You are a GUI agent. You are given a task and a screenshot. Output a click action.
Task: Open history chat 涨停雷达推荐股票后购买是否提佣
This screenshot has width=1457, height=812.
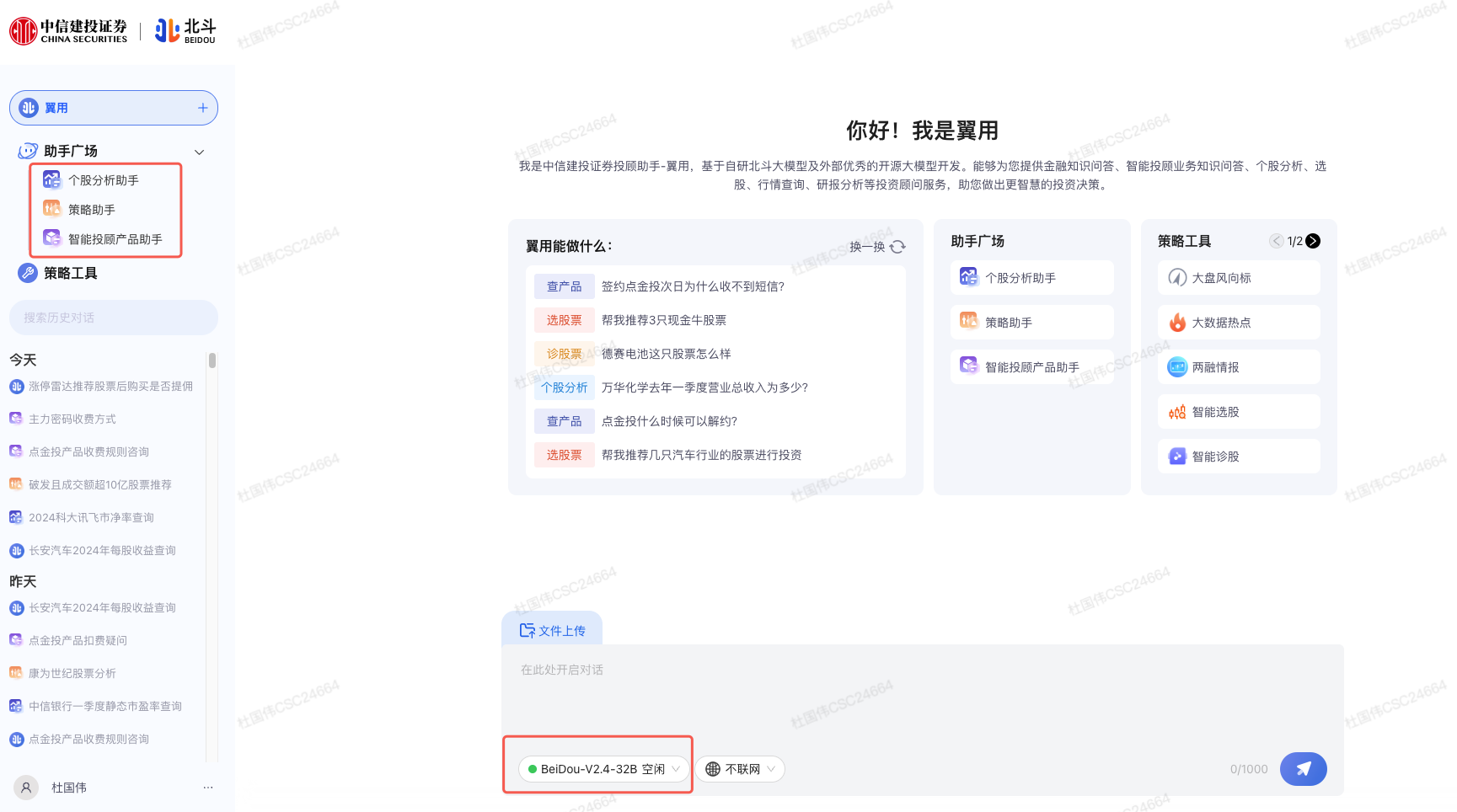101,387
